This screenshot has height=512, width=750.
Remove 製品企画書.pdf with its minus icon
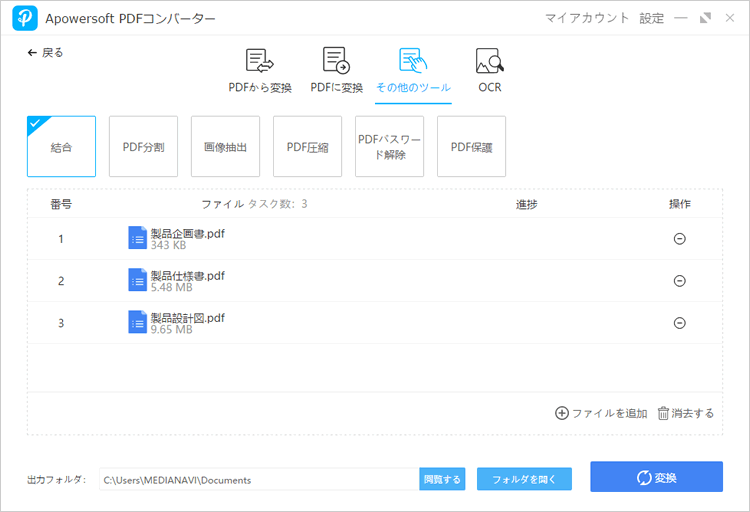(x=680, y=239)
